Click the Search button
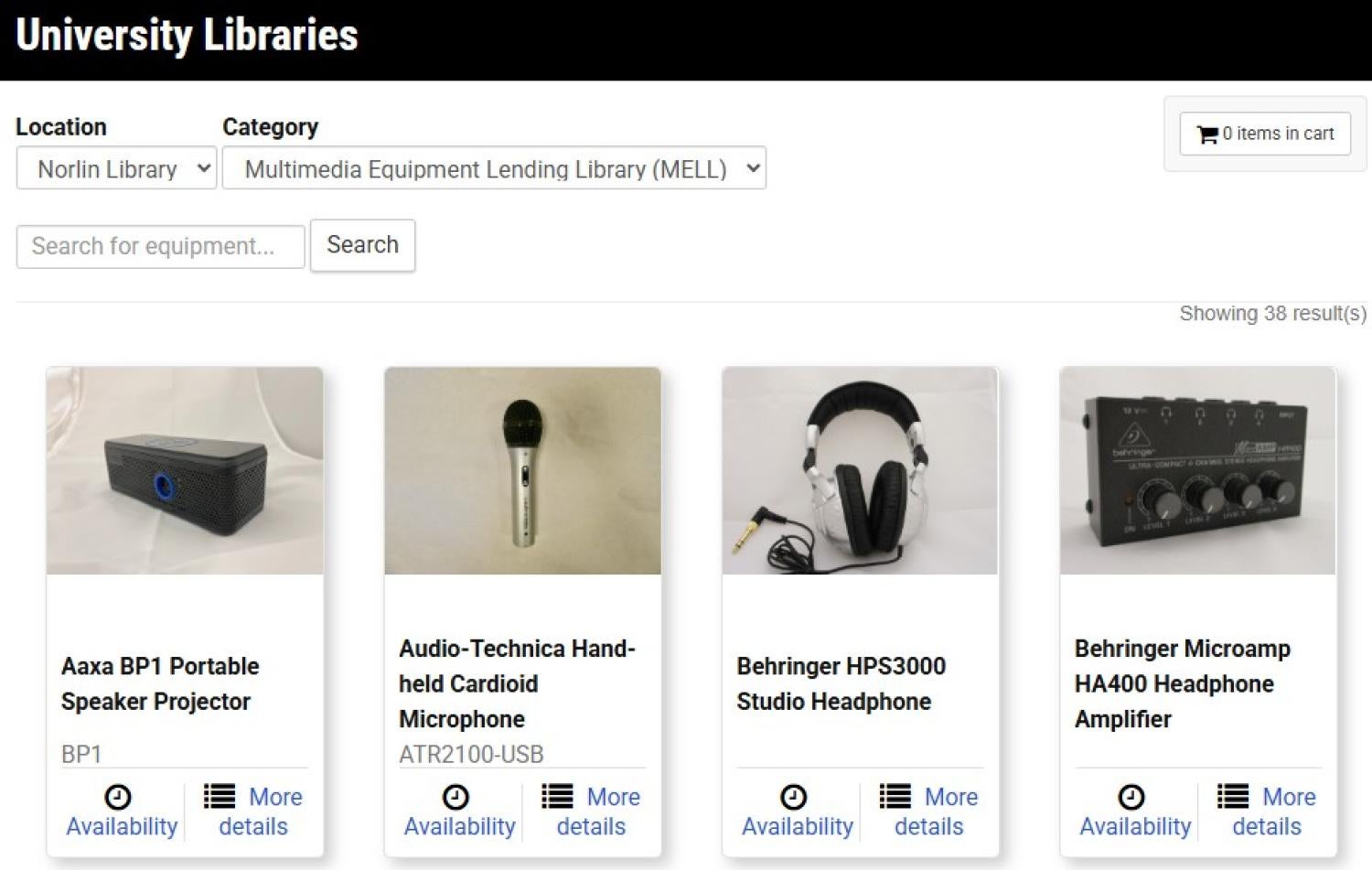This screenshot has width=1372, height=870. click(x=362, y=245)
